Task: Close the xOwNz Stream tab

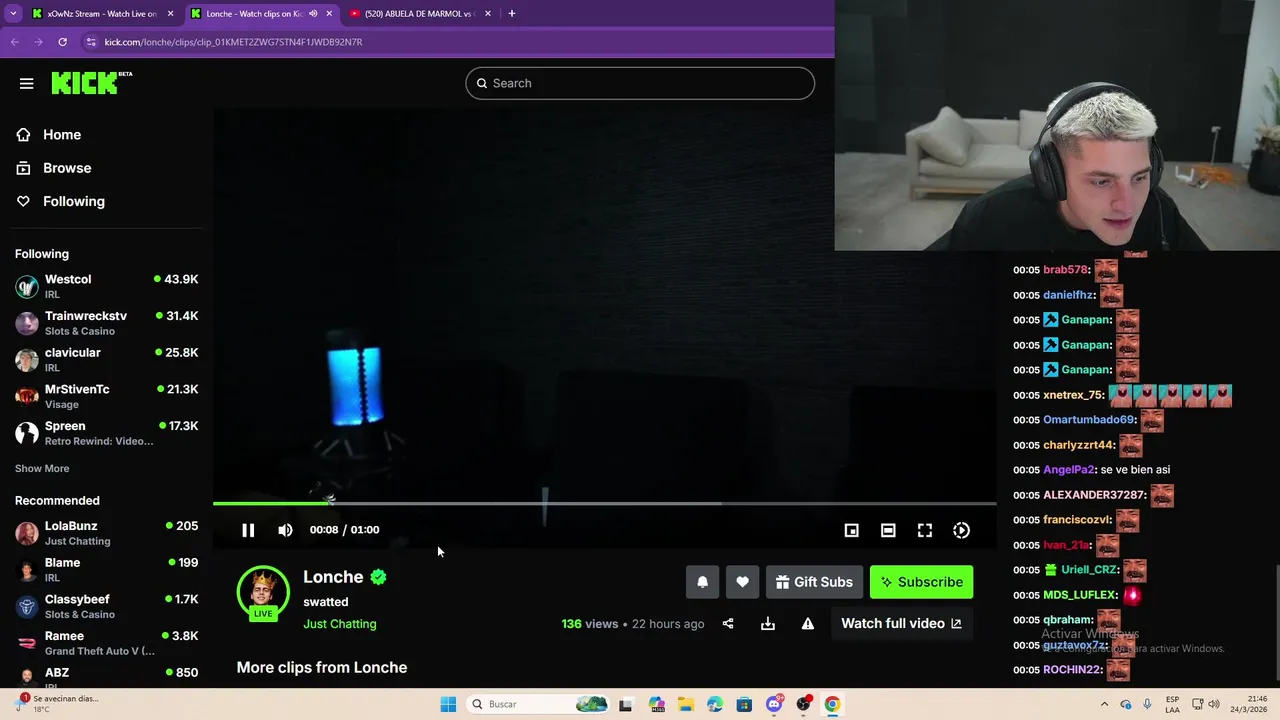Action: click(170, 14)
